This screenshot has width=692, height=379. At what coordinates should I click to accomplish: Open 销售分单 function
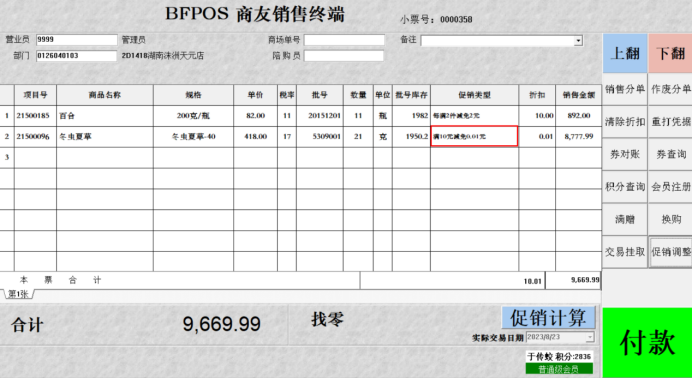(x=625, y=89)
